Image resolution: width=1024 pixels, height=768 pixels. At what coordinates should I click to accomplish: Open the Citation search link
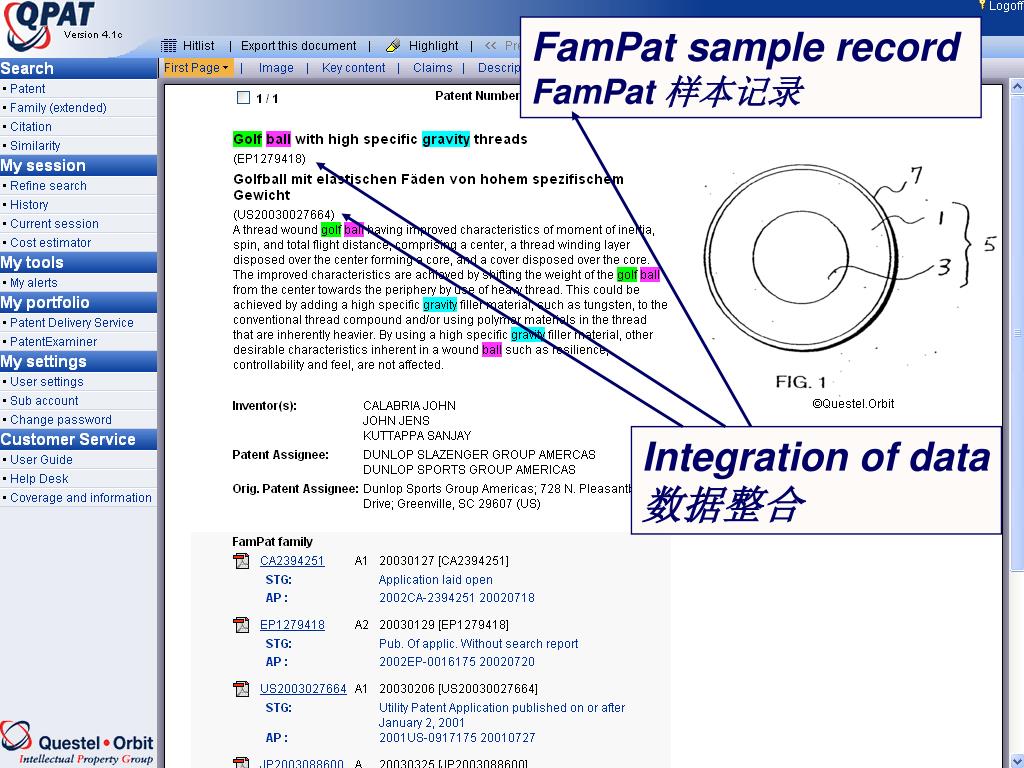pyautogui.click(x=31, y=127)
